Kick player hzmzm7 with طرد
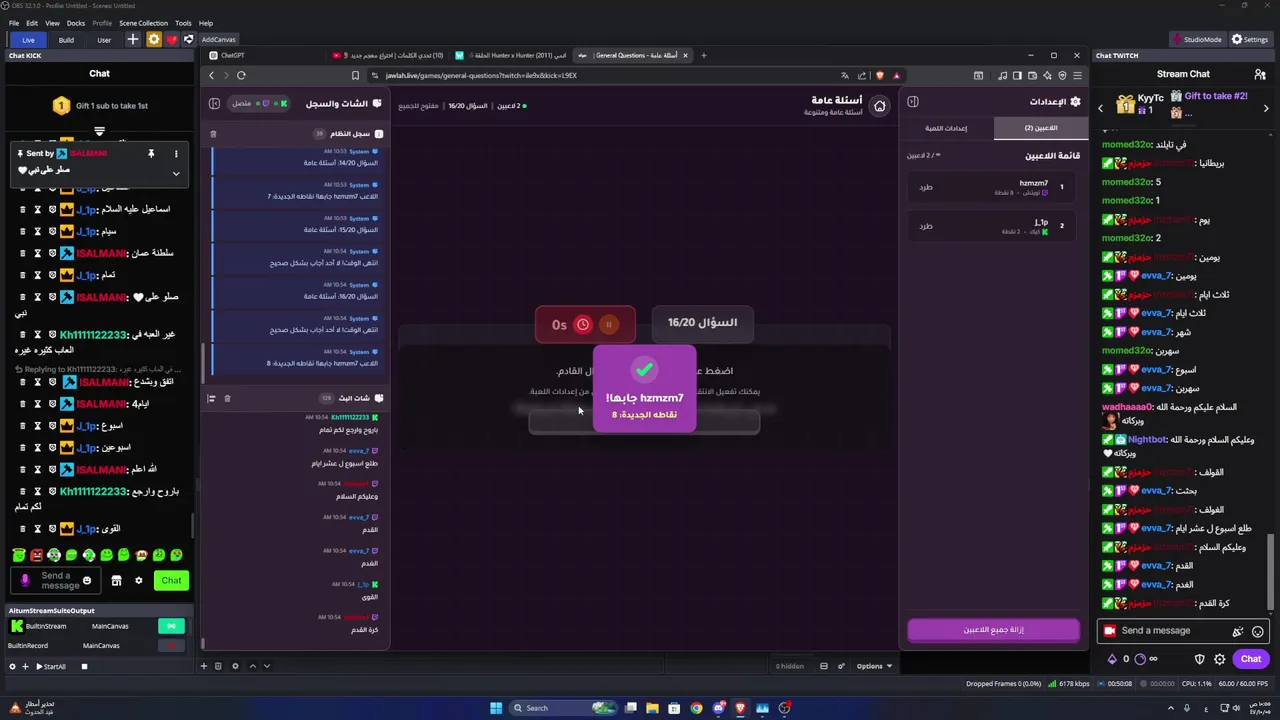The image size is (1280, 720). coord(926,187)
